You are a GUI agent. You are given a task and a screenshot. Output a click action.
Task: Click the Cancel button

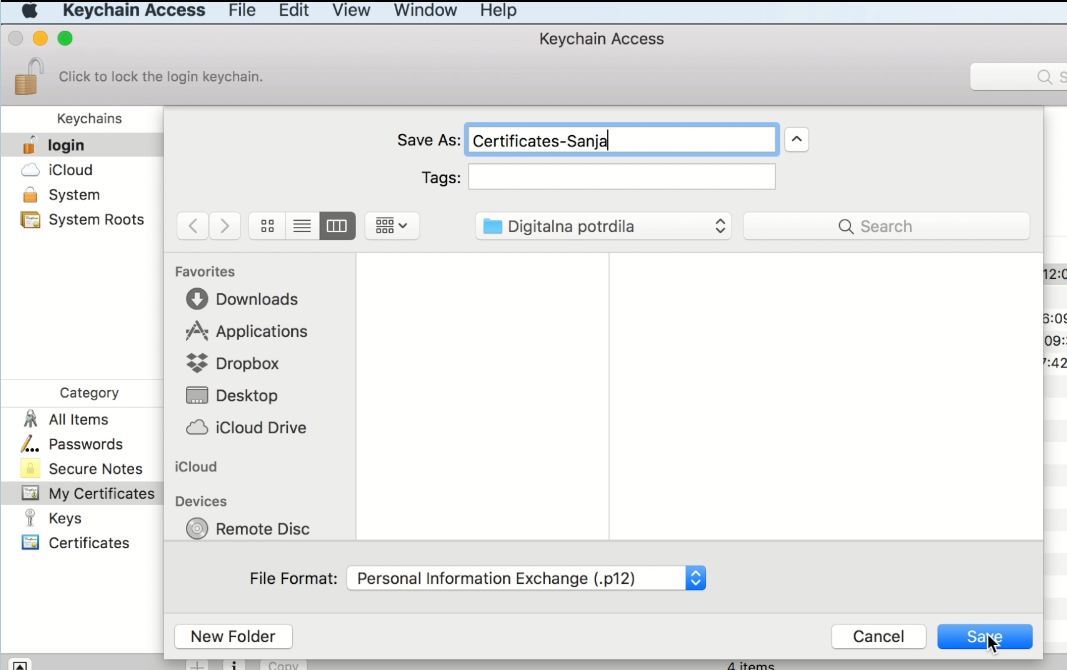879,636
